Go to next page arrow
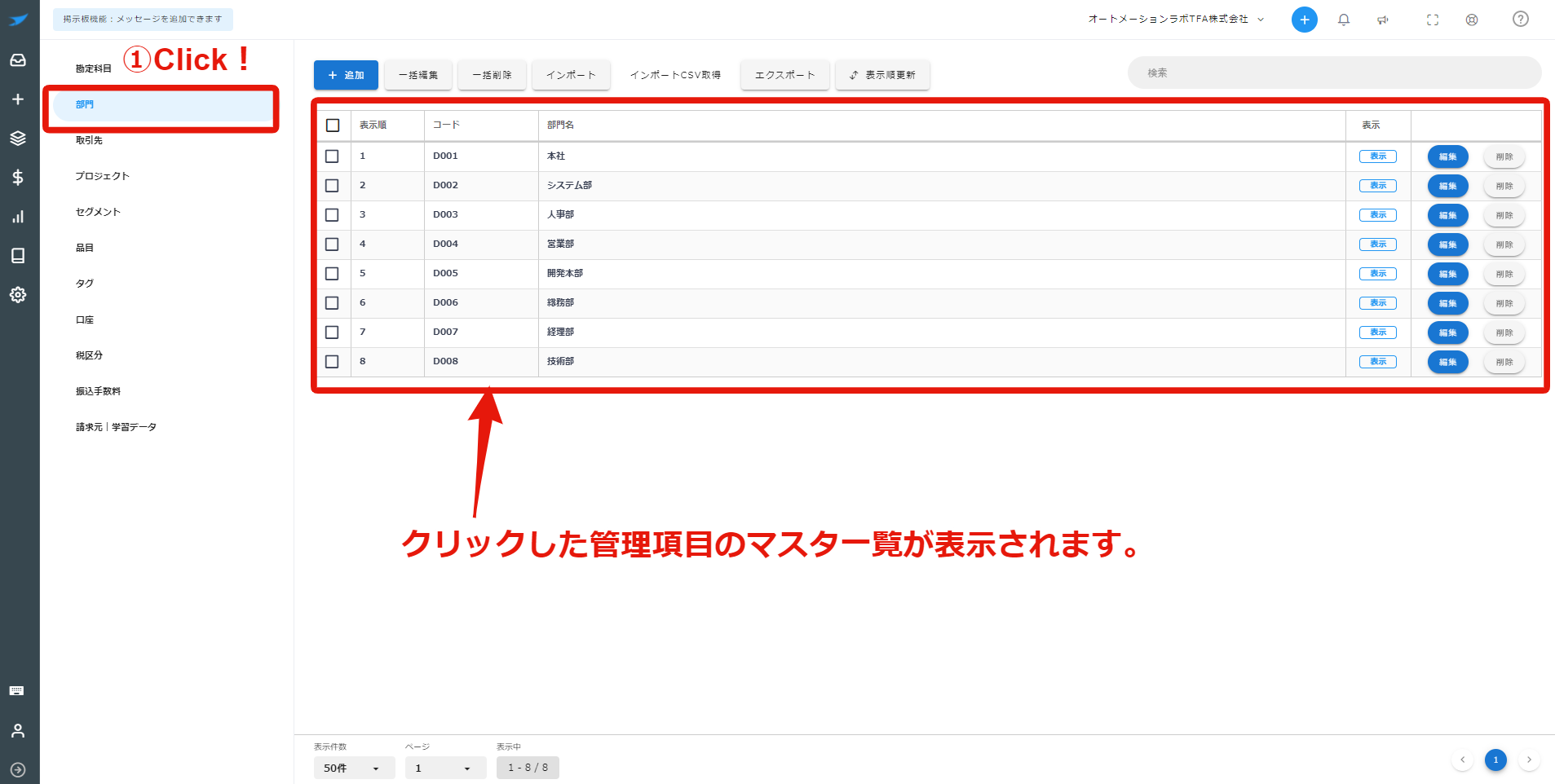 point(1529,760)
